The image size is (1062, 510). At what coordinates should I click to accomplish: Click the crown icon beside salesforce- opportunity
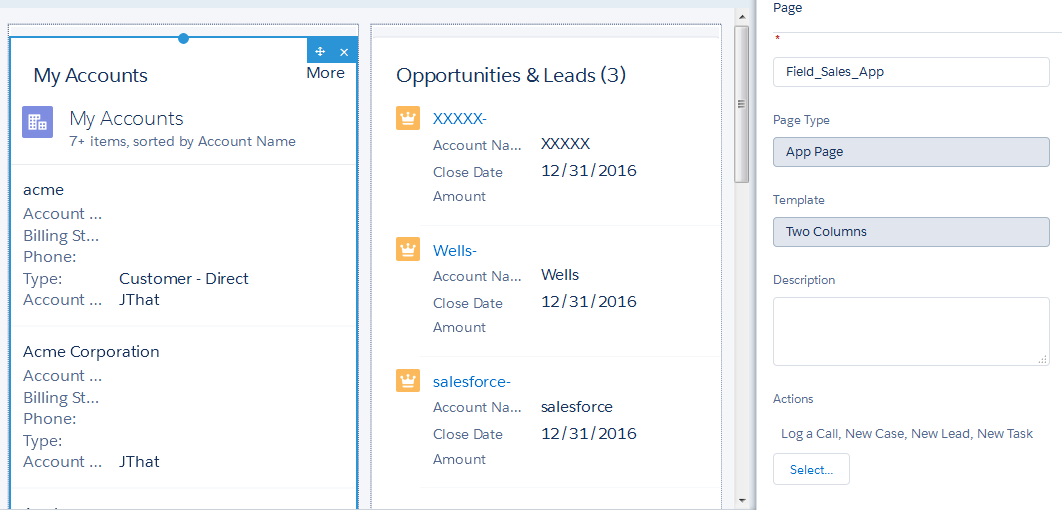pyautogui.click(x=407, y=381)
